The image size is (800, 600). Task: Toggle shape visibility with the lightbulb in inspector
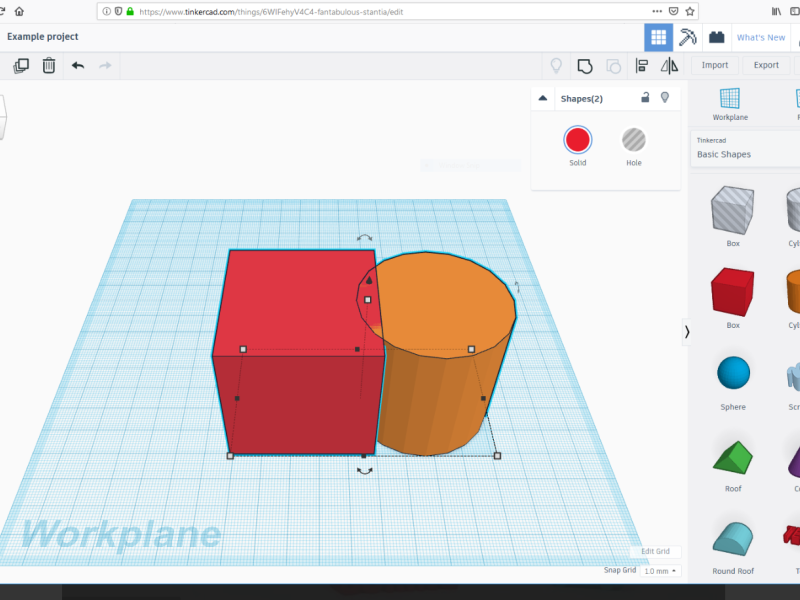(x=664, y=98)
